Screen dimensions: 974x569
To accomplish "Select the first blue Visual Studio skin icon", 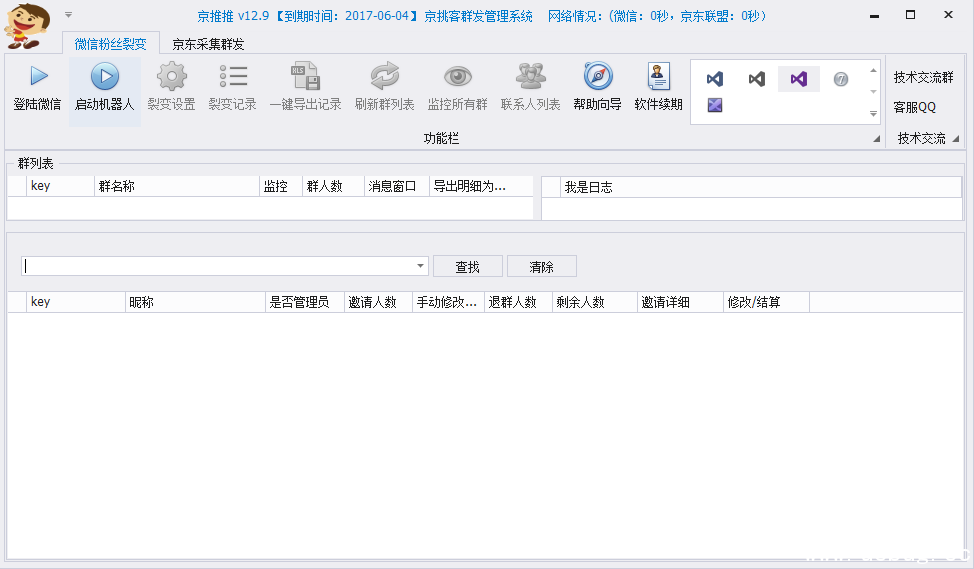I will [715, 79].
